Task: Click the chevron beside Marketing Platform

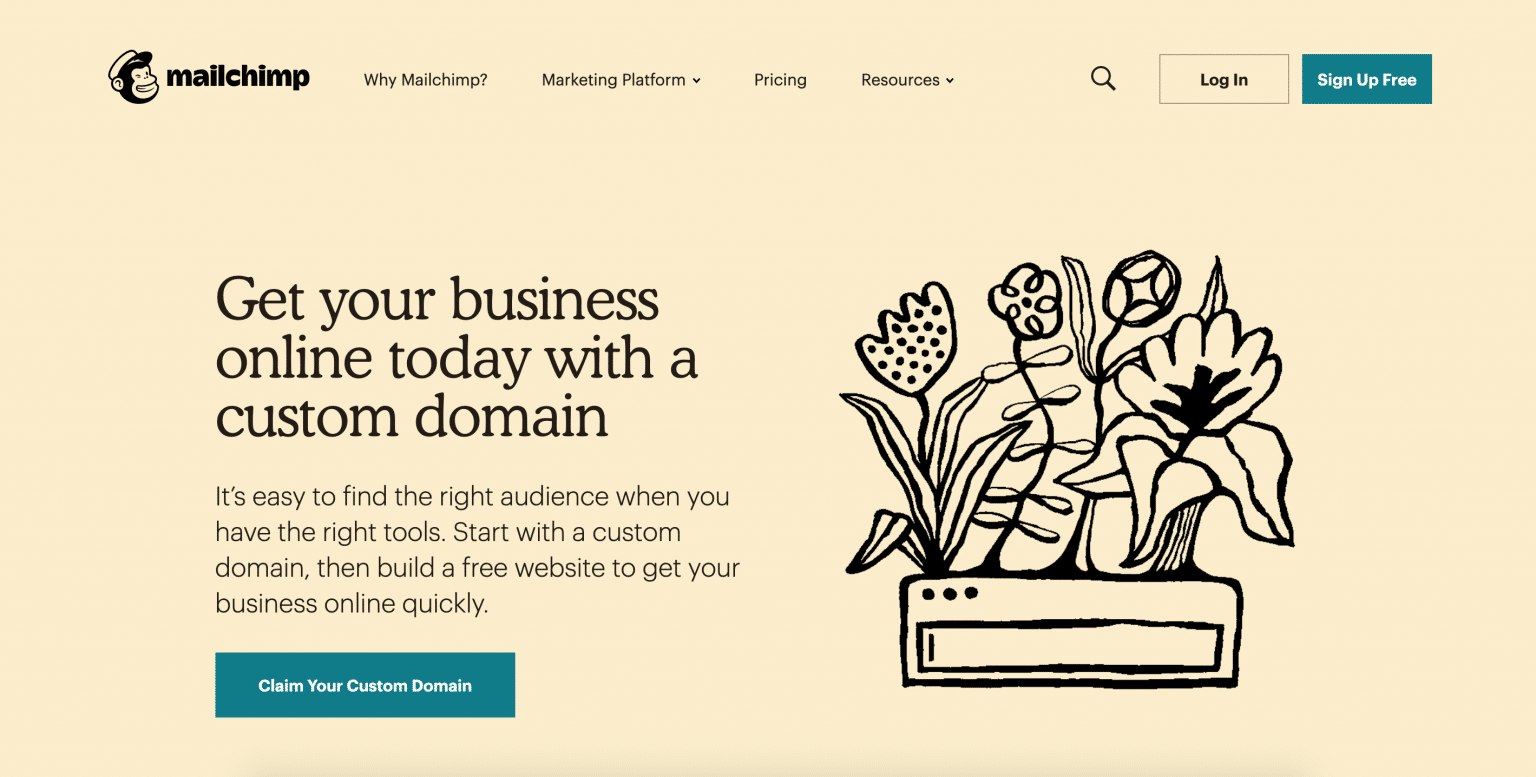Action: pyautogui.click(x=696, y=81)
